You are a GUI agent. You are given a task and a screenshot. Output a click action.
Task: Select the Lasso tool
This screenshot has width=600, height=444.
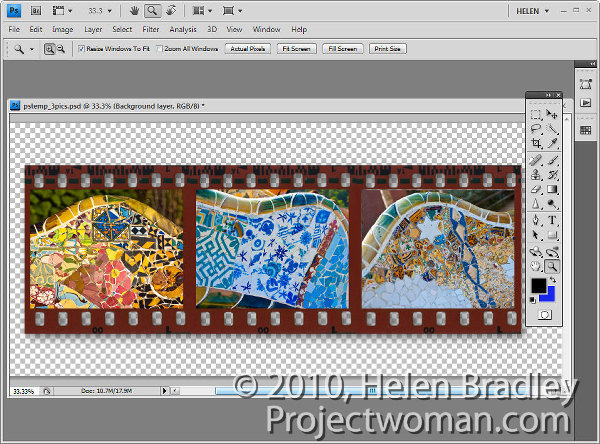(536, 129)
